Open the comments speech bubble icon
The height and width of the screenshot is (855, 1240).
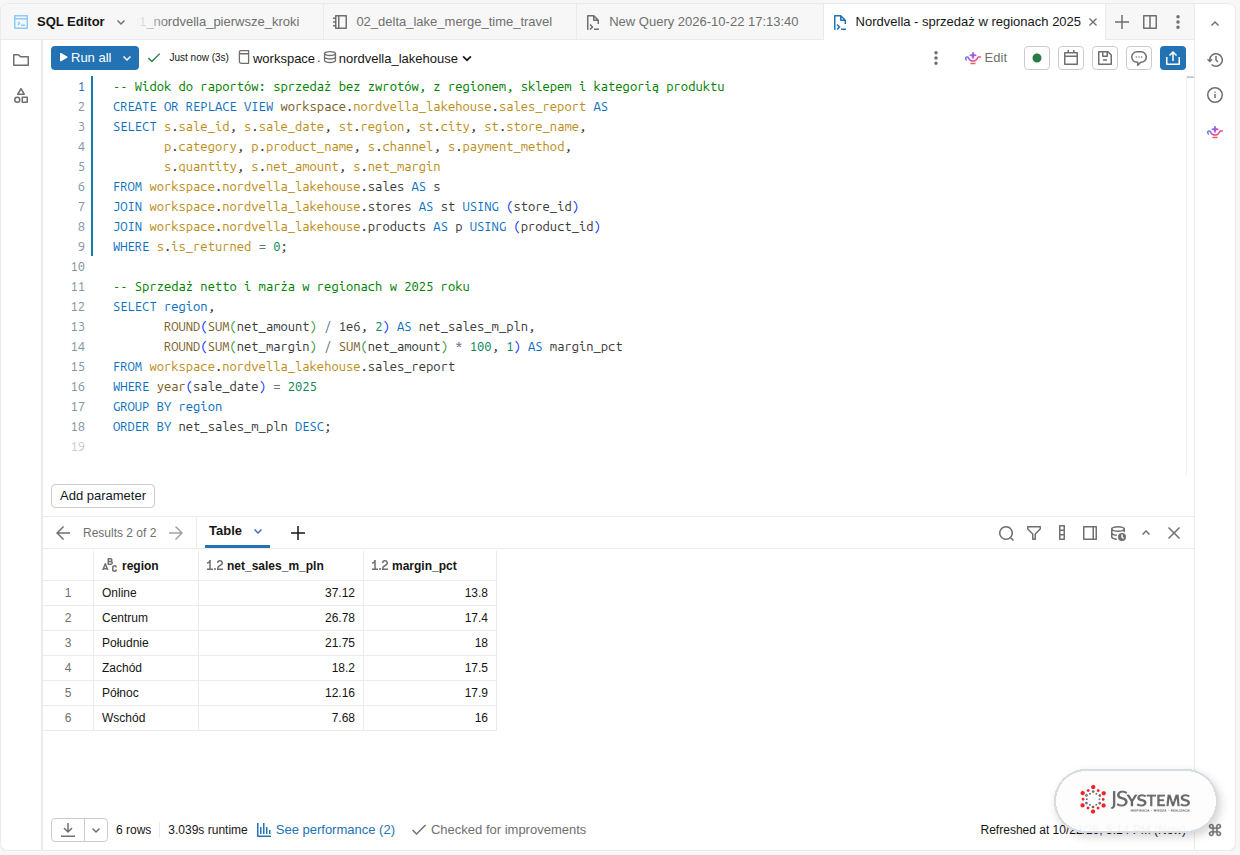click(1139, 58)
